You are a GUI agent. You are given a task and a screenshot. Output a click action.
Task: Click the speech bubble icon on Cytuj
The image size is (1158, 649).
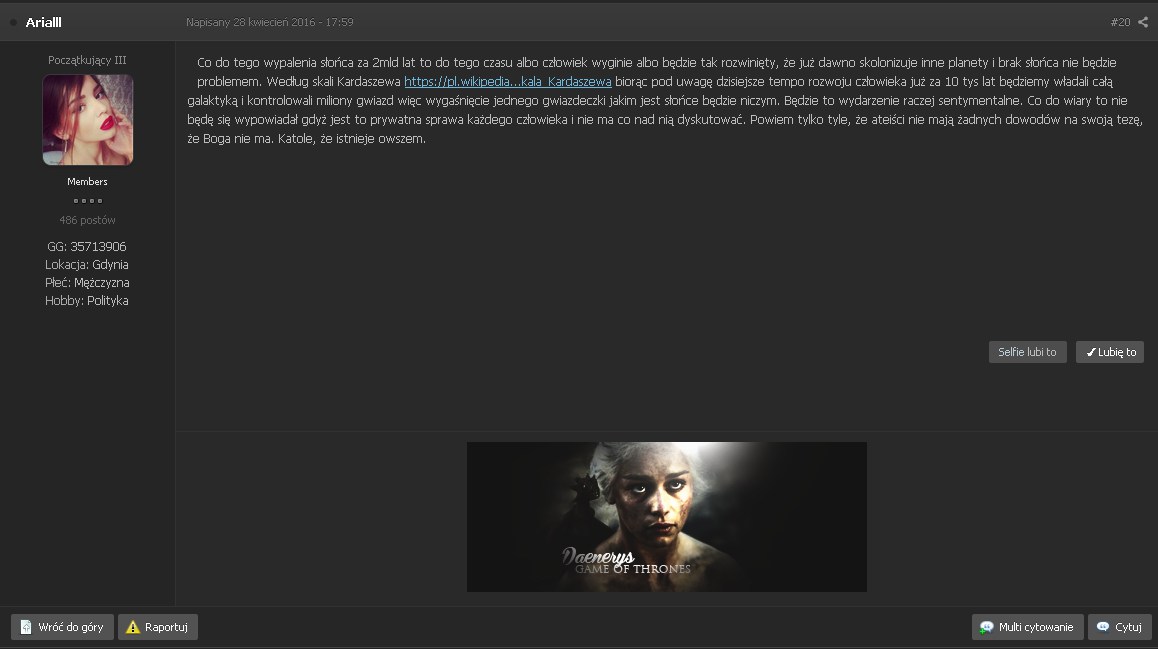[1103, 627]
